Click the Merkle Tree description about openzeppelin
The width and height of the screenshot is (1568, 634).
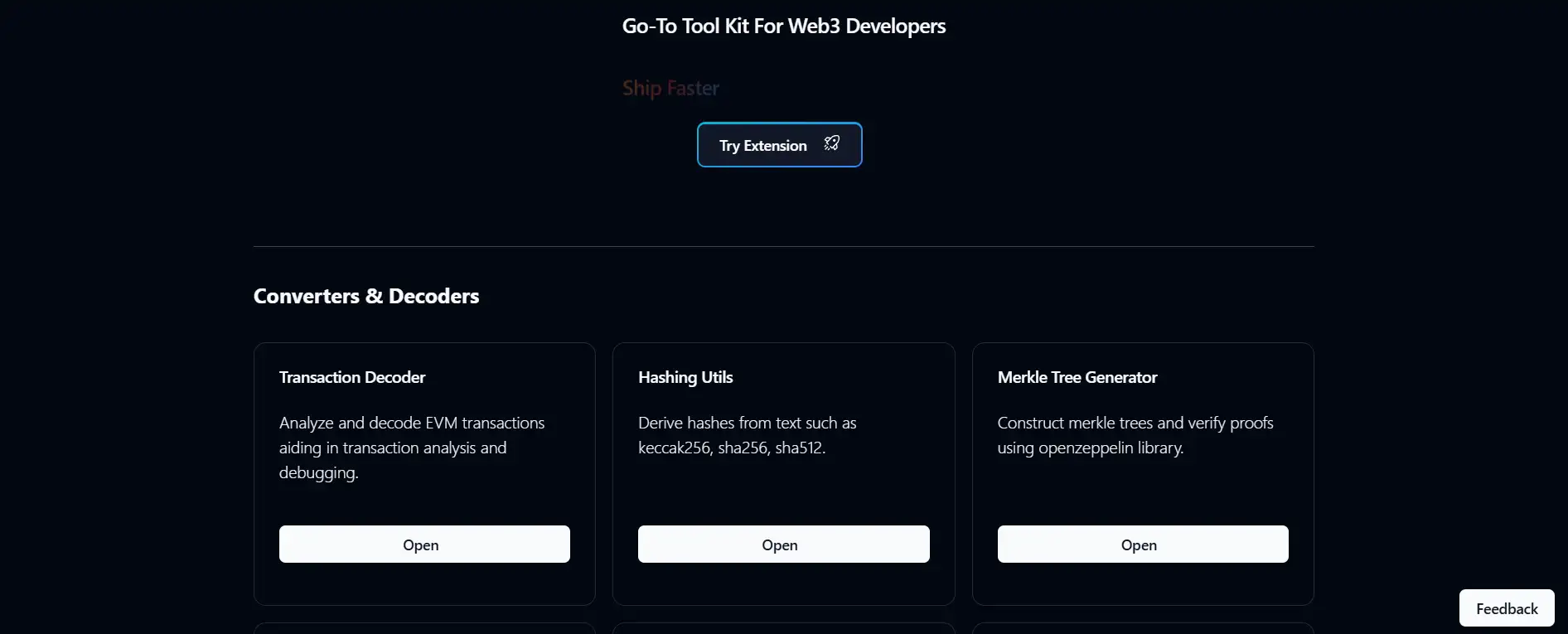(x=1135, y=435)
